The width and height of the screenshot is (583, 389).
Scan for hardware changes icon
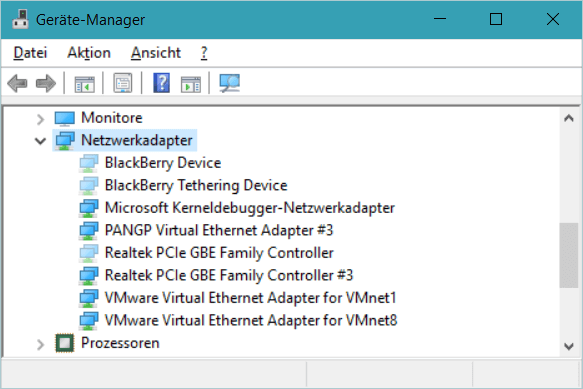pyautogui.click(x=229, y=83)
